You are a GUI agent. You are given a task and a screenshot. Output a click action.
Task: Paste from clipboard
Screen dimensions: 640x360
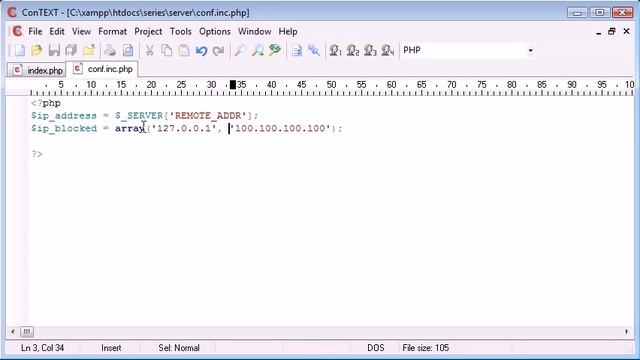pos(184,50)
